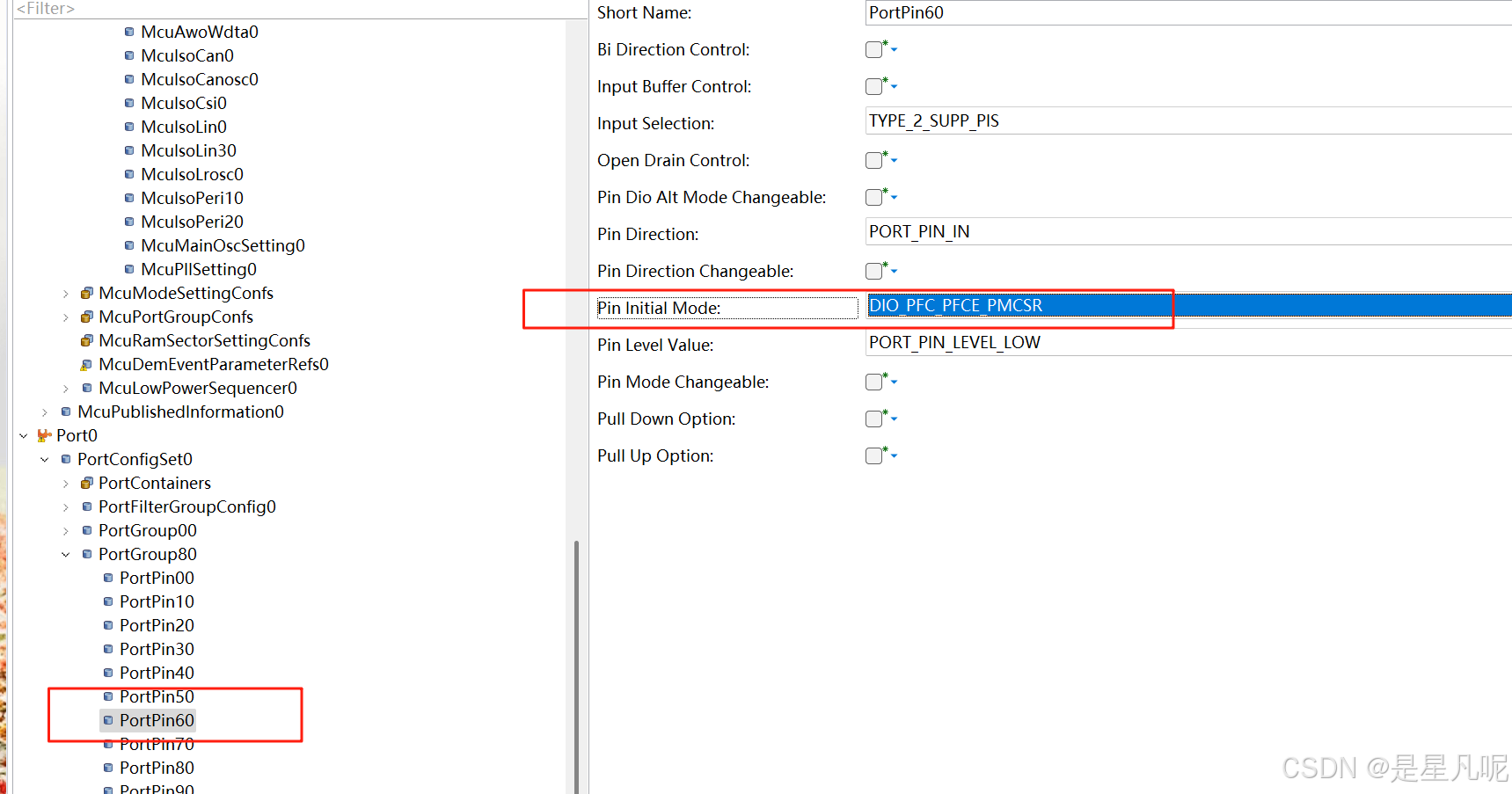Collapse the Port0 tree node

[24, 435]
